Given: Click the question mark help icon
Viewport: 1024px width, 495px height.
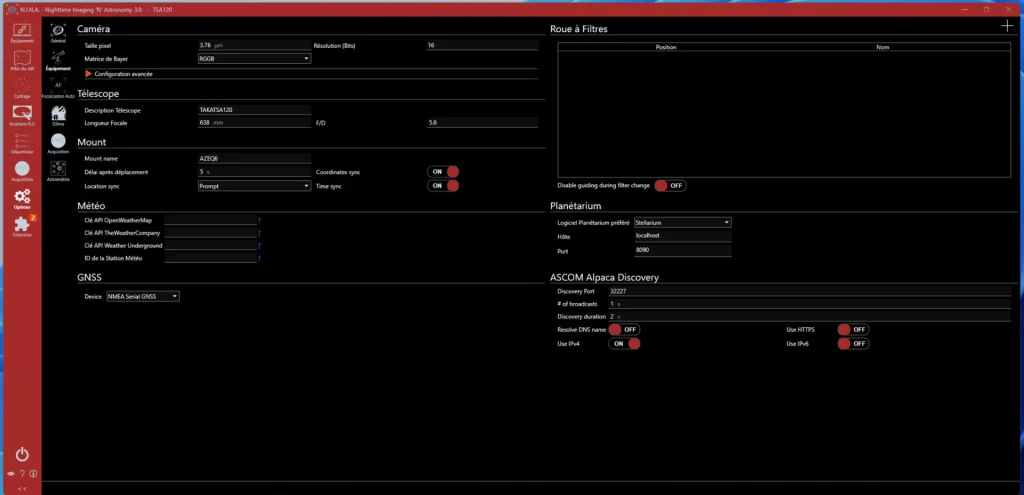Looking at the screenshot, I should pos(22,473).
